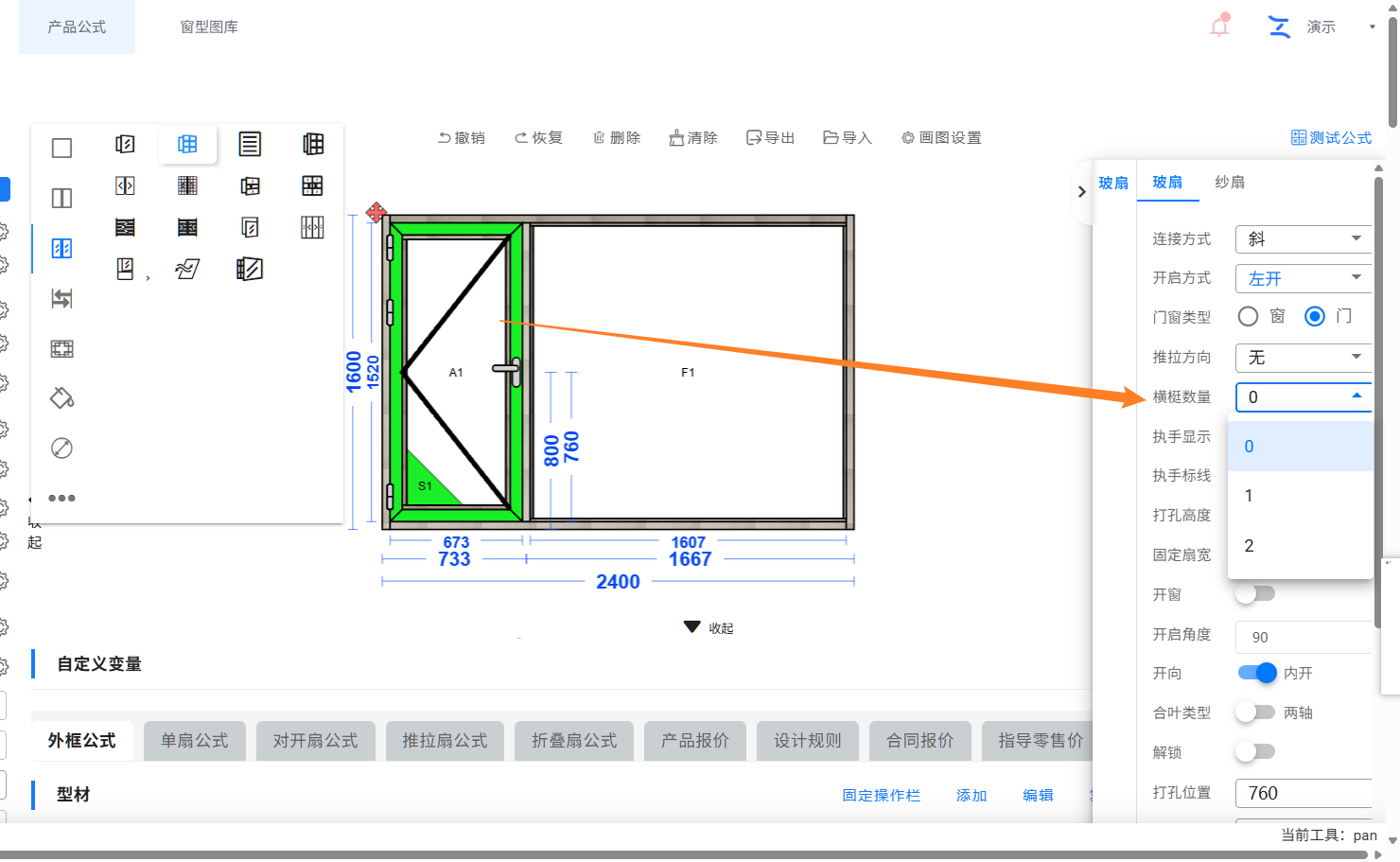1400x862 pixels.
Task: Select the 窗 radio button
Action: tap(1249, 316)
